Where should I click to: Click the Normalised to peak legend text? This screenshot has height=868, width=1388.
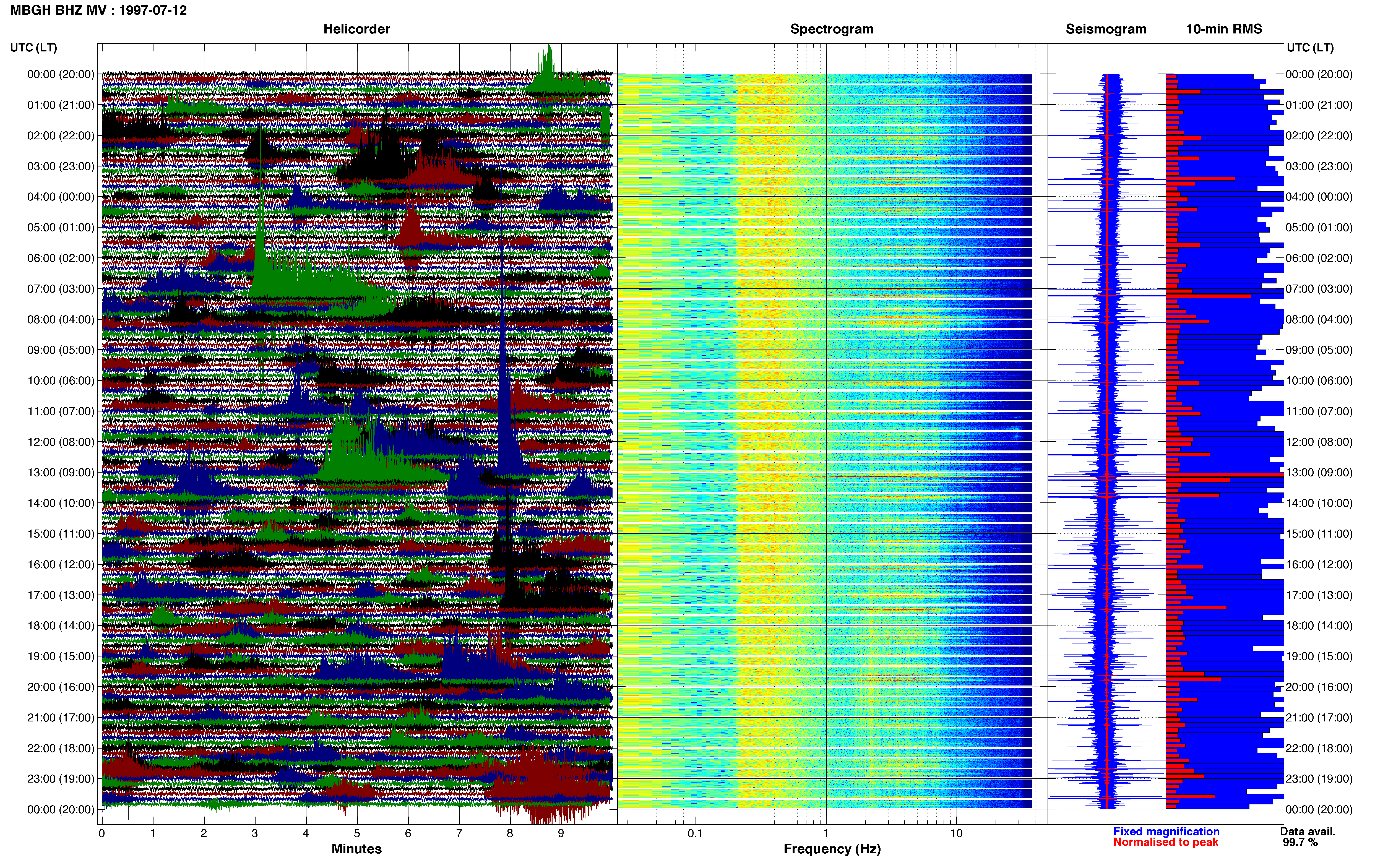click(1166, 842)
